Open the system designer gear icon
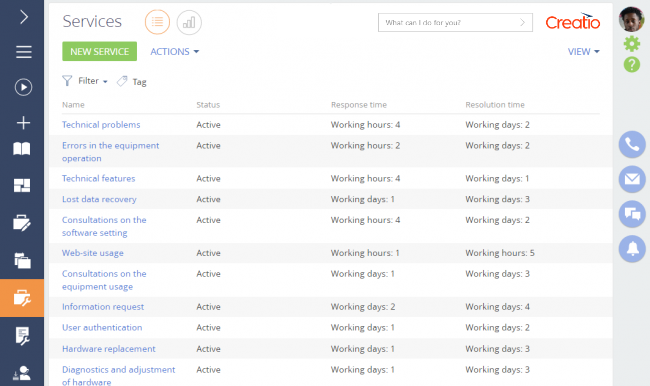650x386 pixels. click(632, 44)
